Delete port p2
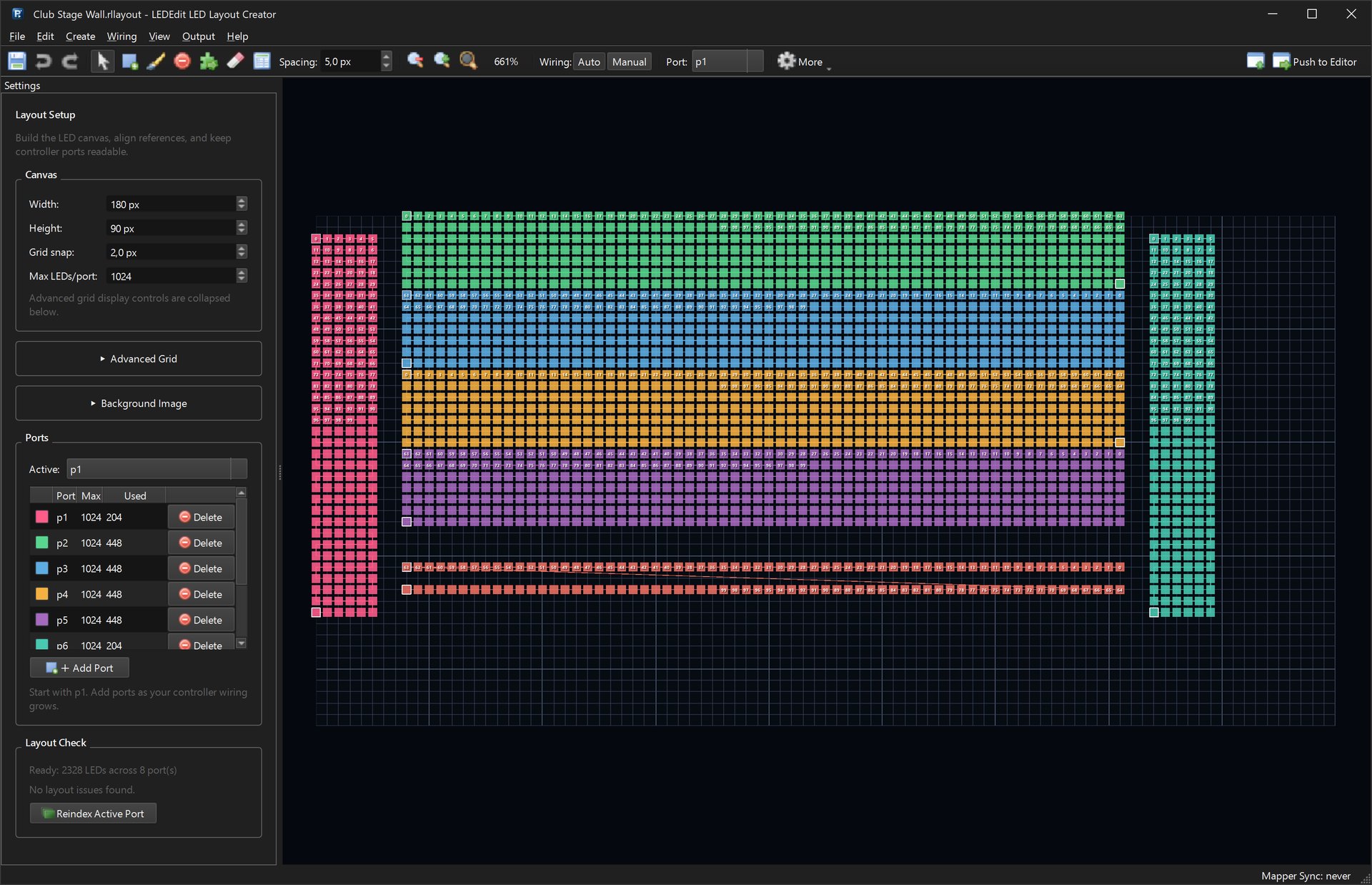The width and height of the screenshot is (1372, 885). 201,543
